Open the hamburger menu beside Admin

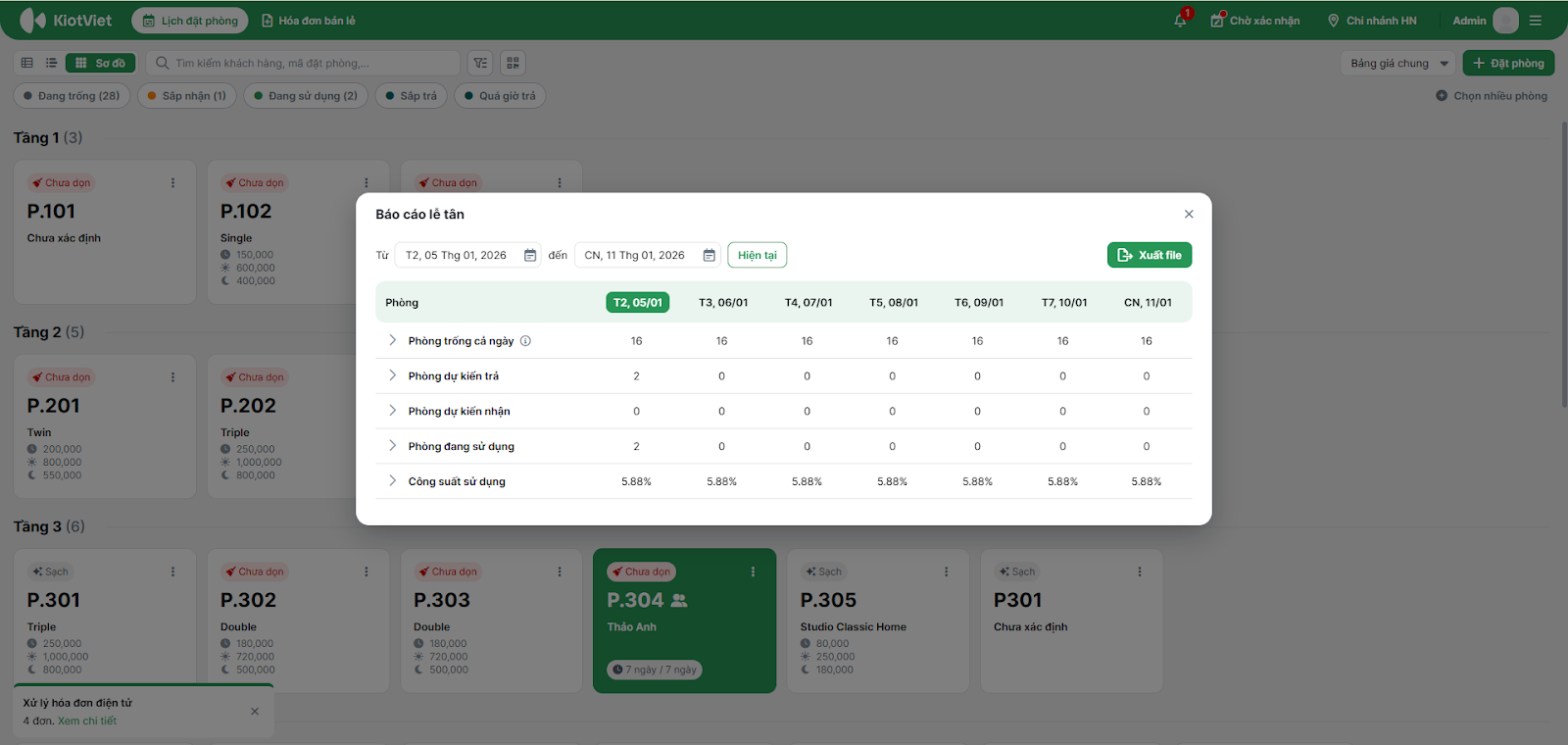[x=1536, y=21]
